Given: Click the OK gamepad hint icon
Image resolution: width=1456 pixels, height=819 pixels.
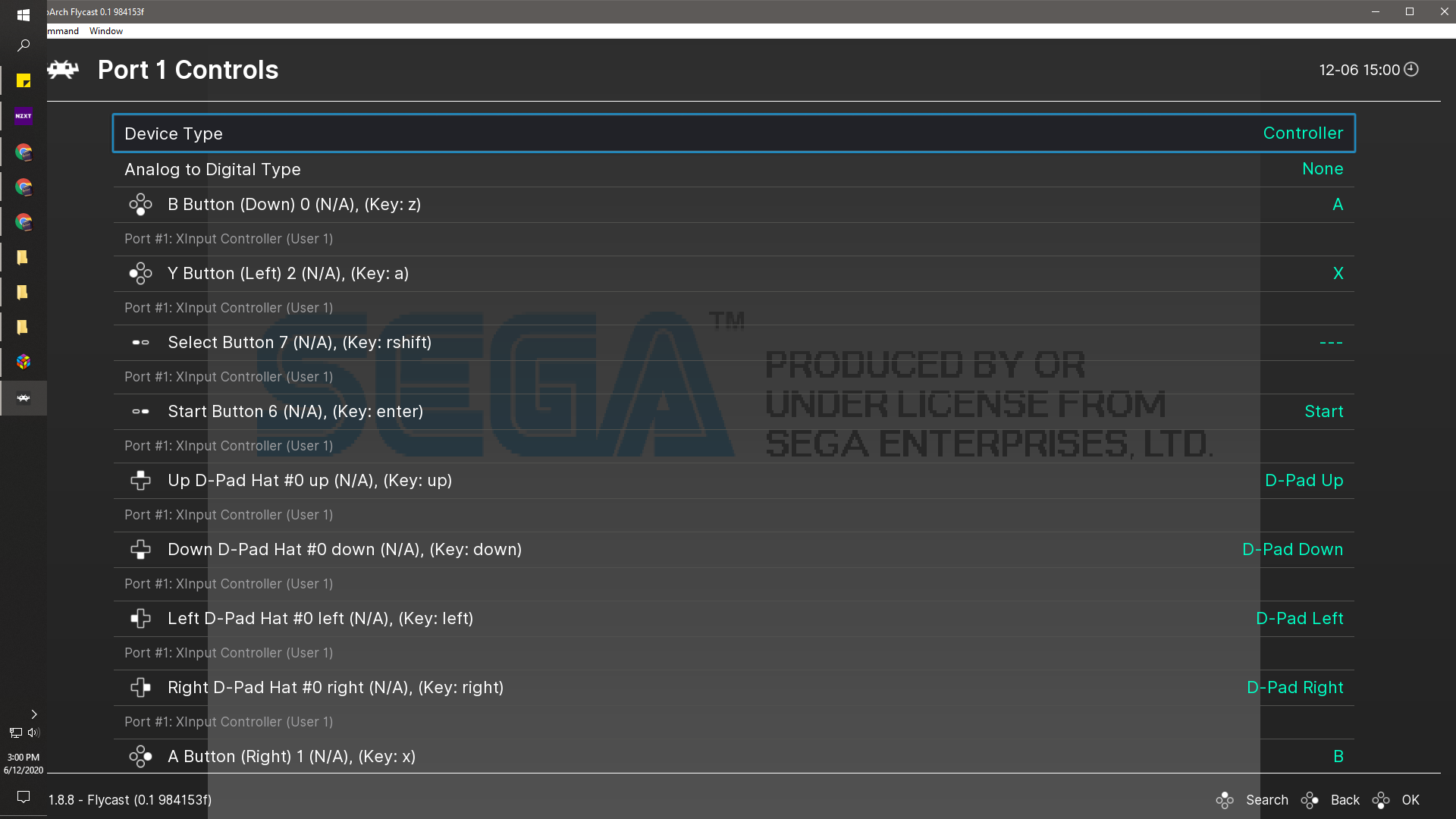Looking at the screenshot, I should coord(1381,800).
